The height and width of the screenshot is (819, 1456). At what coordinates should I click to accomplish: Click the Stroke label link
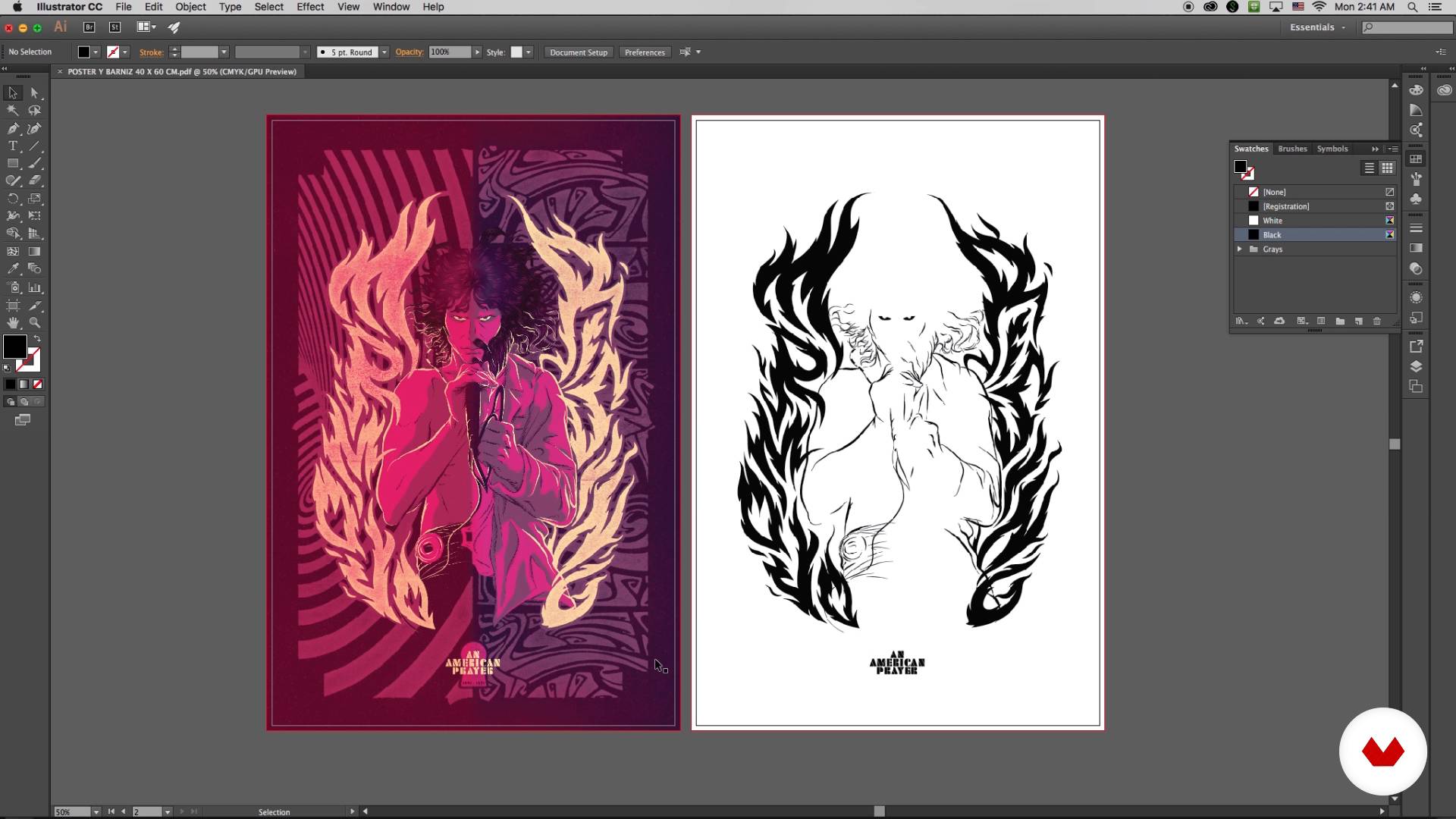151,52
